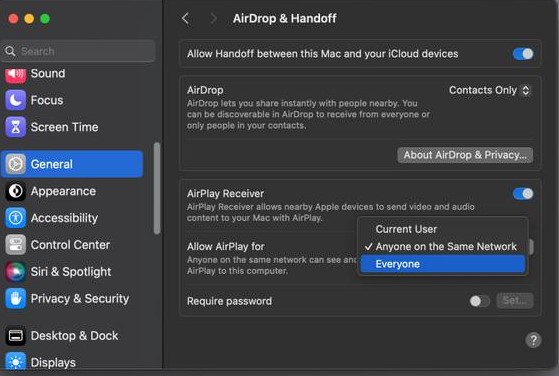Click the Accessibility icon in sidebar
The image size is (559, 376).
coord(15,218)
